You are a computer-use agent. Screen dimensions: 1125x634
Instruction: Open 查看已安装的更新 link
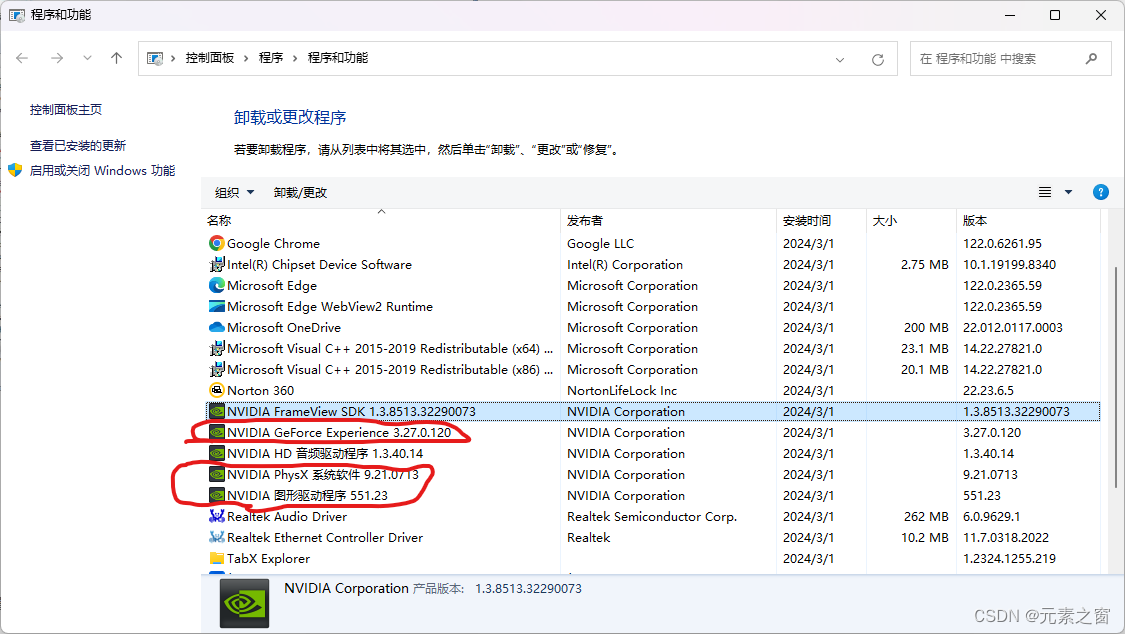tap(77, 146)
